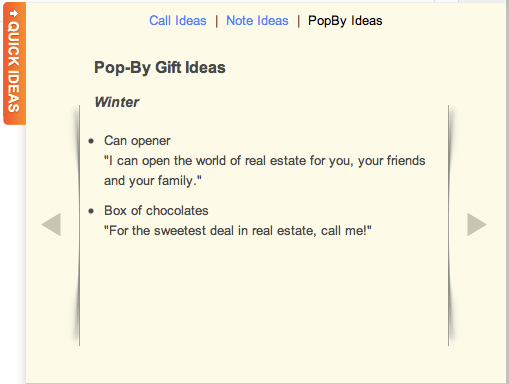Select the Can opener gift idea

(137, 141)
